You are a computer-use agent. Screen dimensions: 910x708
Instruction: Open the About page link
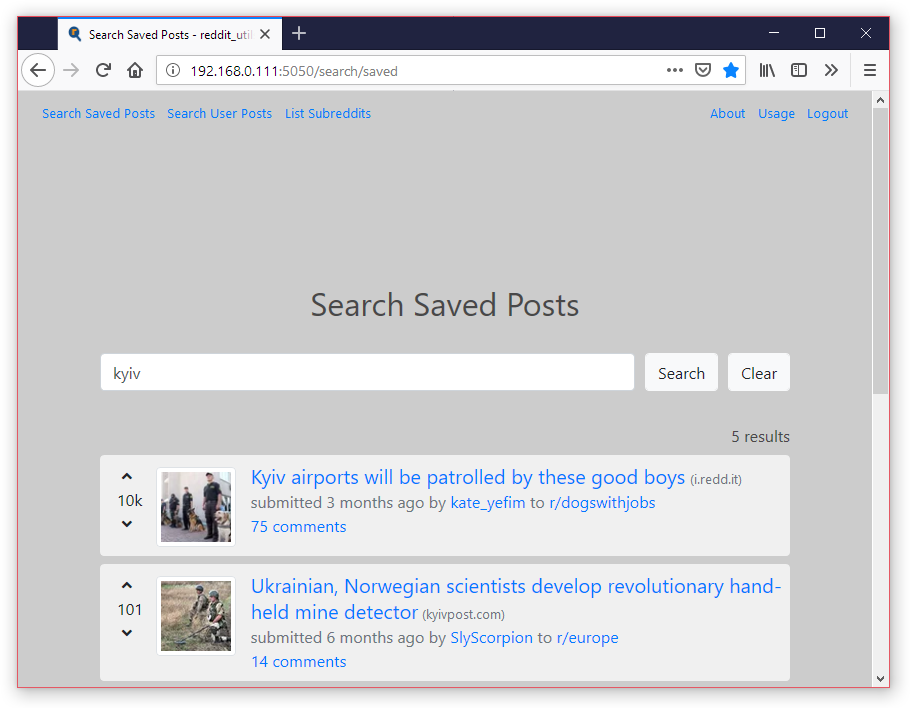(x=727, y=114)
